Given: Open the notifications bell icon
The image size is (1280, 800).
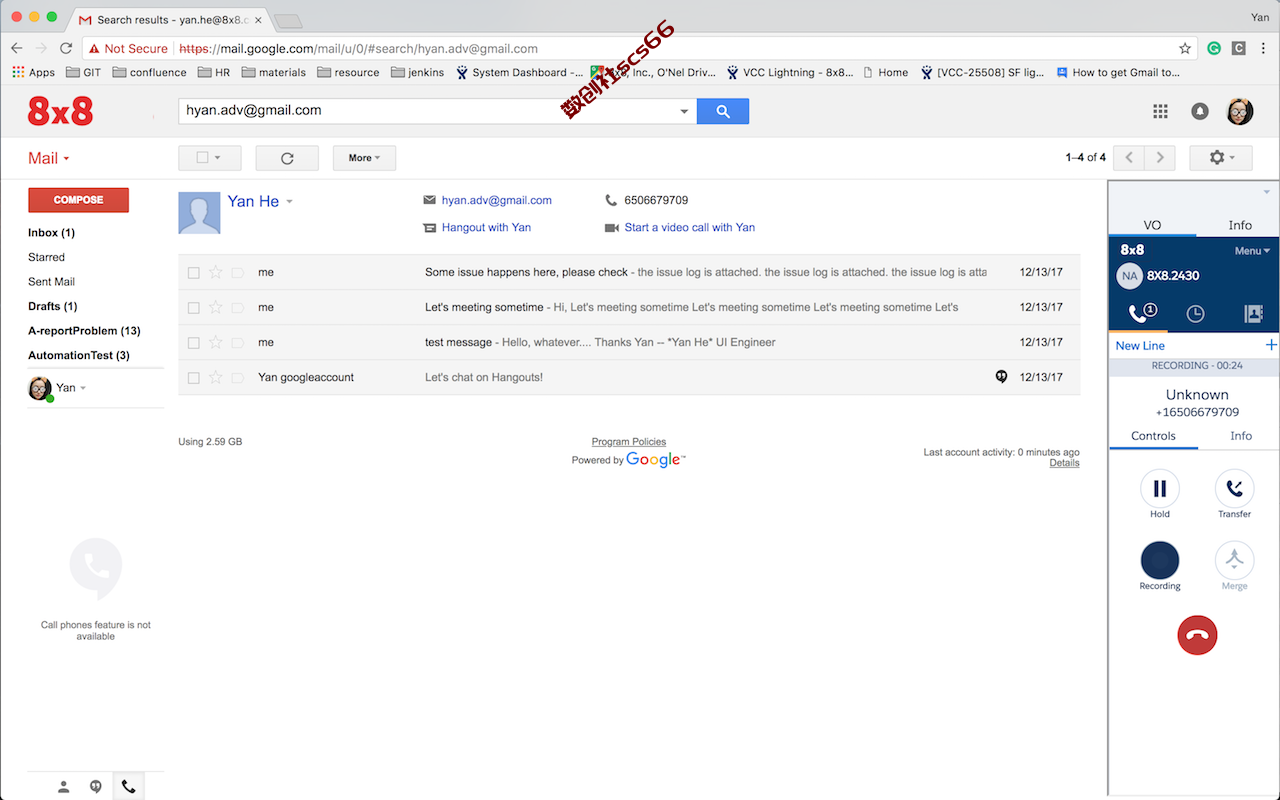Looking at the screenshot, I should (1200, 112).
